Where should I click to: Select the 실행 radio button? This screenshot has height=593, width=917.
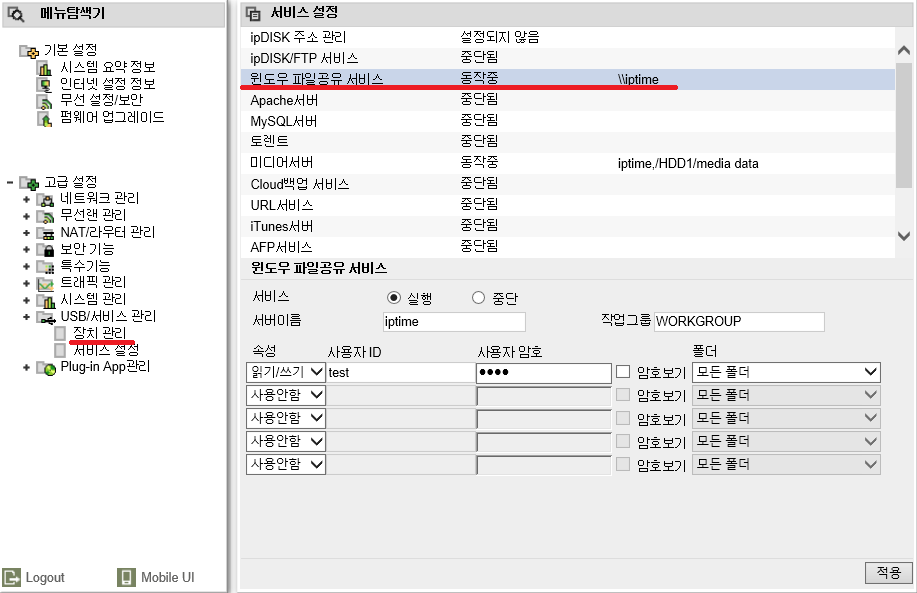394,298
